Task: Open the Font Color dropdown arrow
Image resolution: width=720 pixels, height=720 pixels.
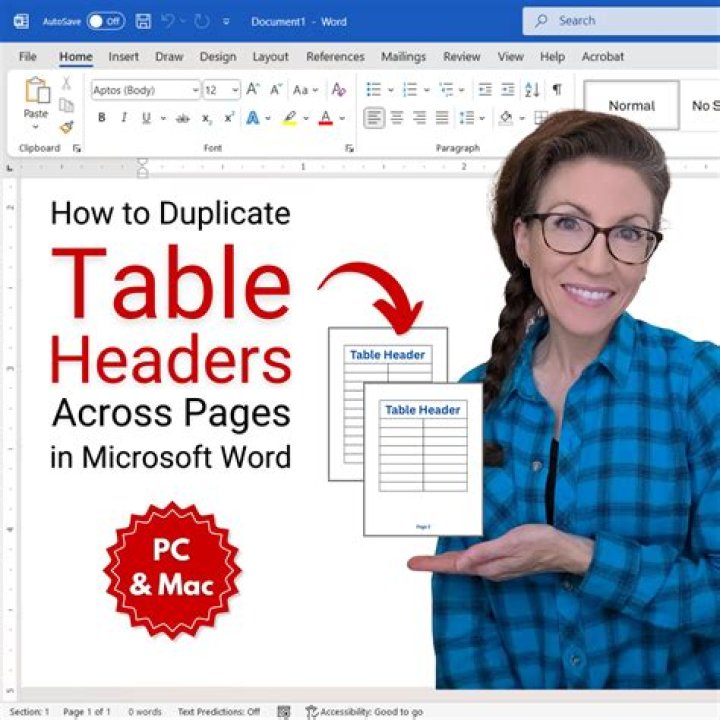Action: click(342, 118)
